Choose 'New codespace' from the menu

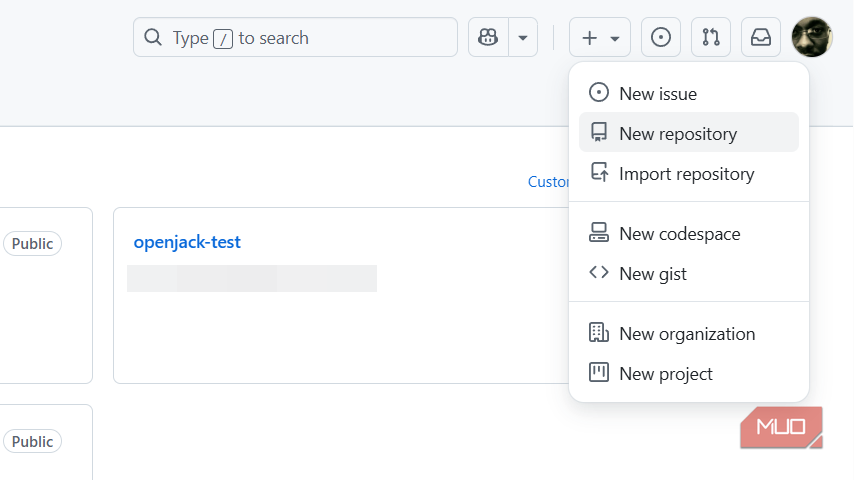coord(689,233)
